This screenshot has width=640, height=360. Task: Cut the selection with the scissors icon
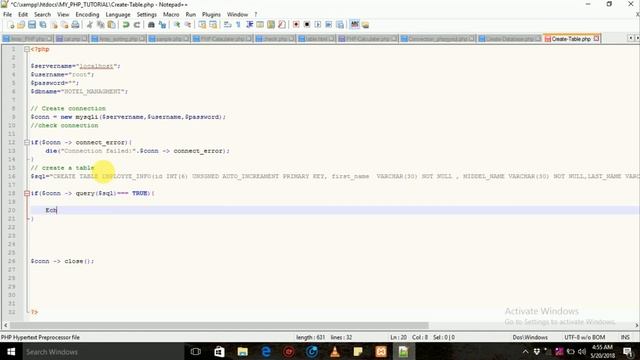point(89,25)
